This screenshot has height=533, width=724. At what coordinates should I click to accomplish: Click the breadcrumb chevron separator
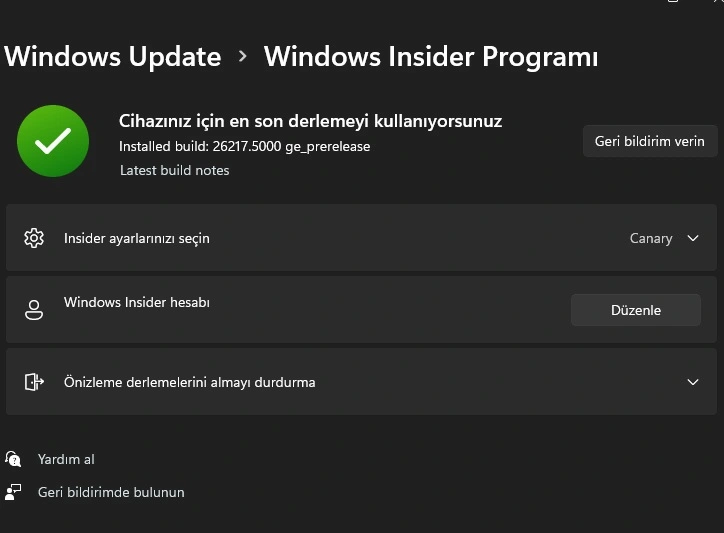click(x=242, y=56)
